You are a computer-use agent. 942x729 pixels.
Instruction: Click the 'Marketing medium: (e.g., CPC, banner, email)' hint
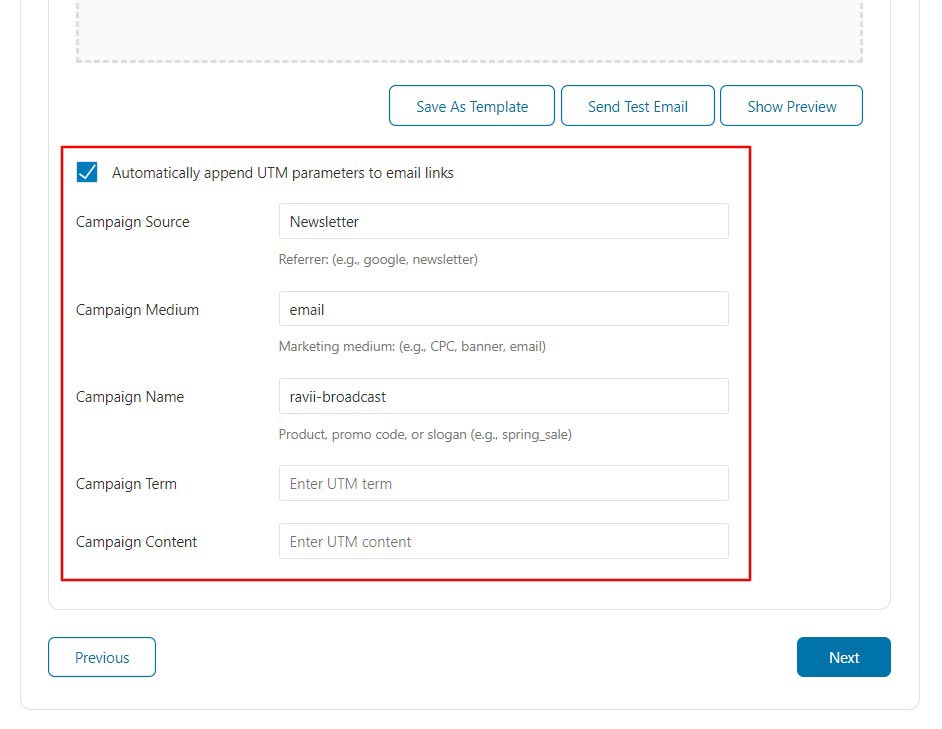click(412, 347)
